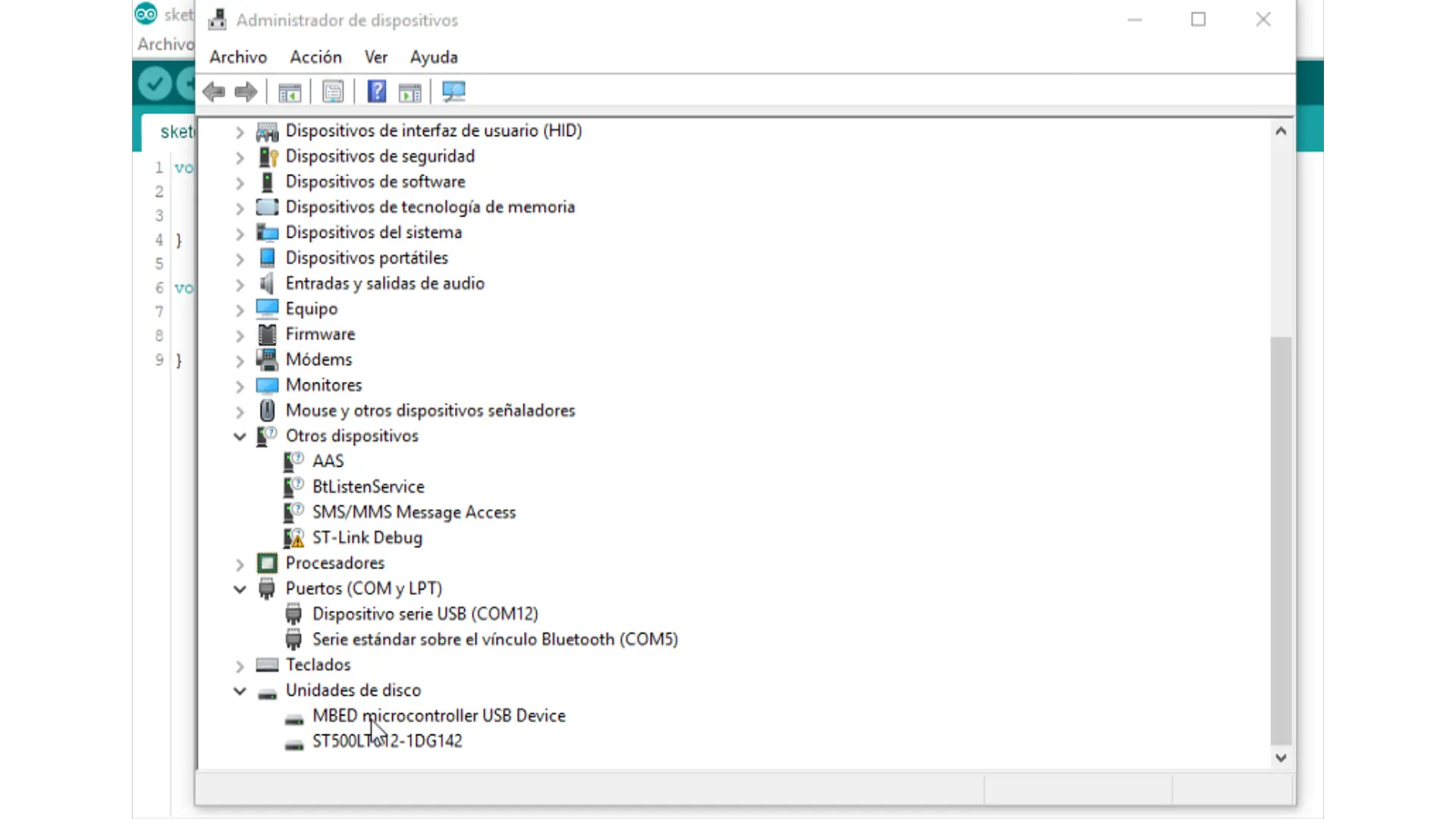
Task: Expand the Módems node
Action: tap(240, 361)
